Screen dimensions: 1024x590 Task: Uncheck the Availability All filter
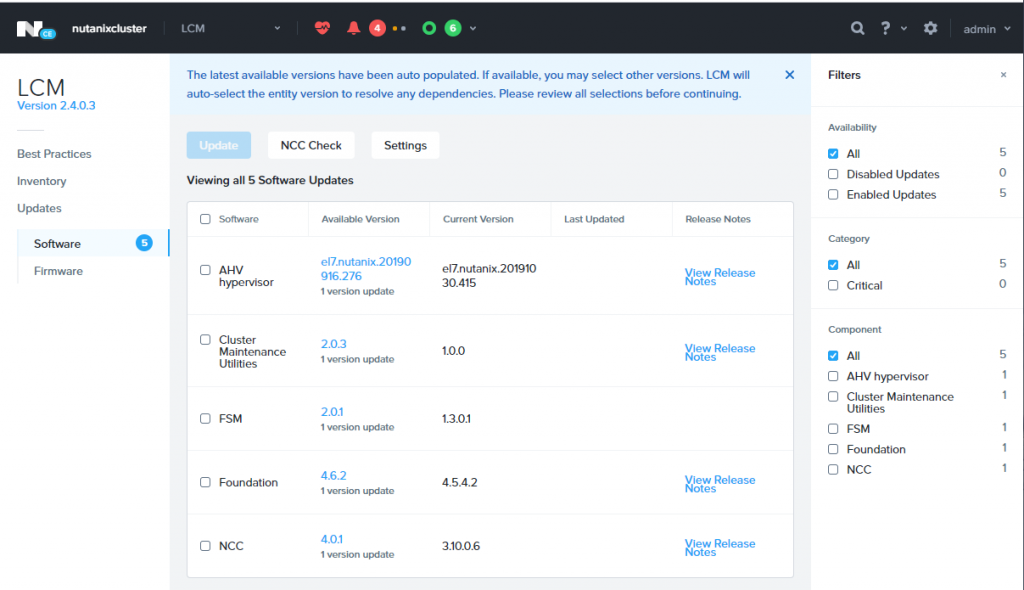pyautogui.click(x=833, y=154)
